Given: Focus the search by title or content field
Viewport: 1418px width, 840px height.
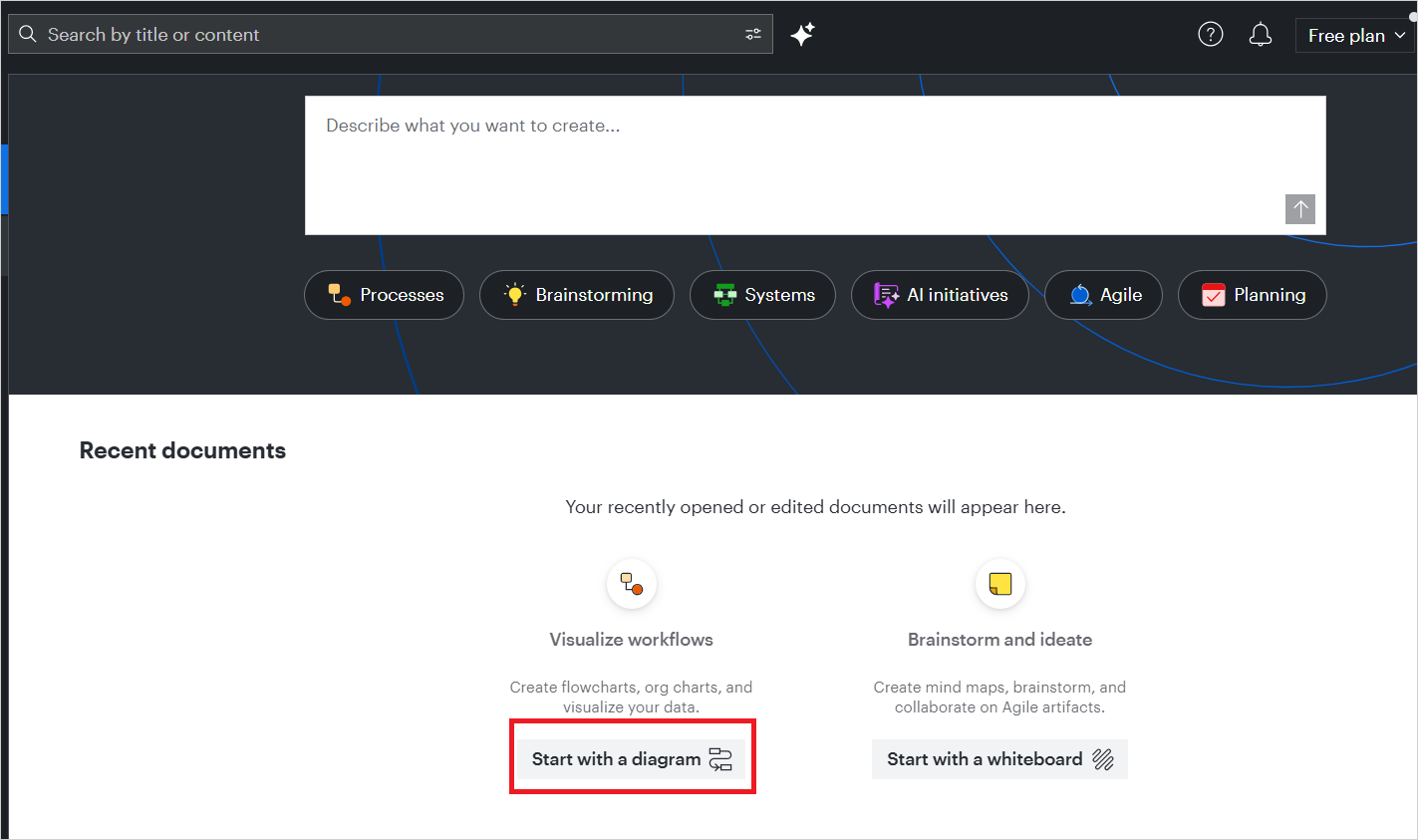Looking at the screenshot, I should [x=391, y=35].
